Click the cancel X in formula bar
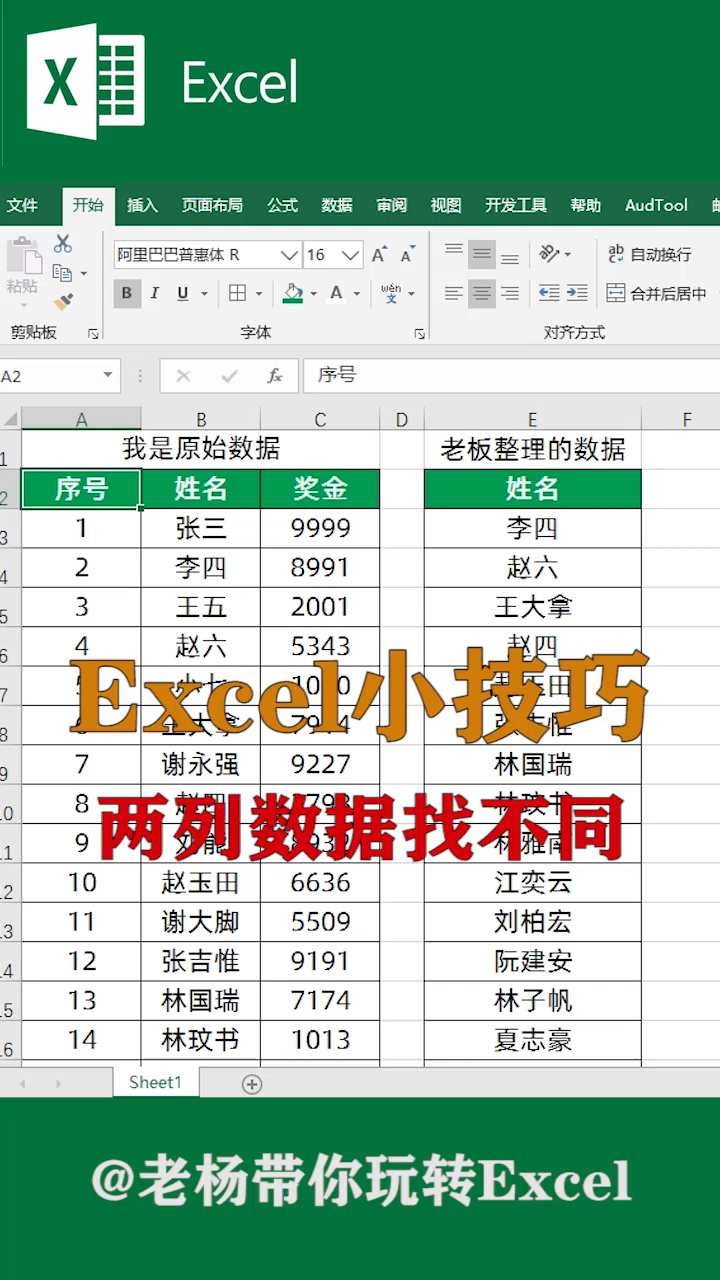 183,376
